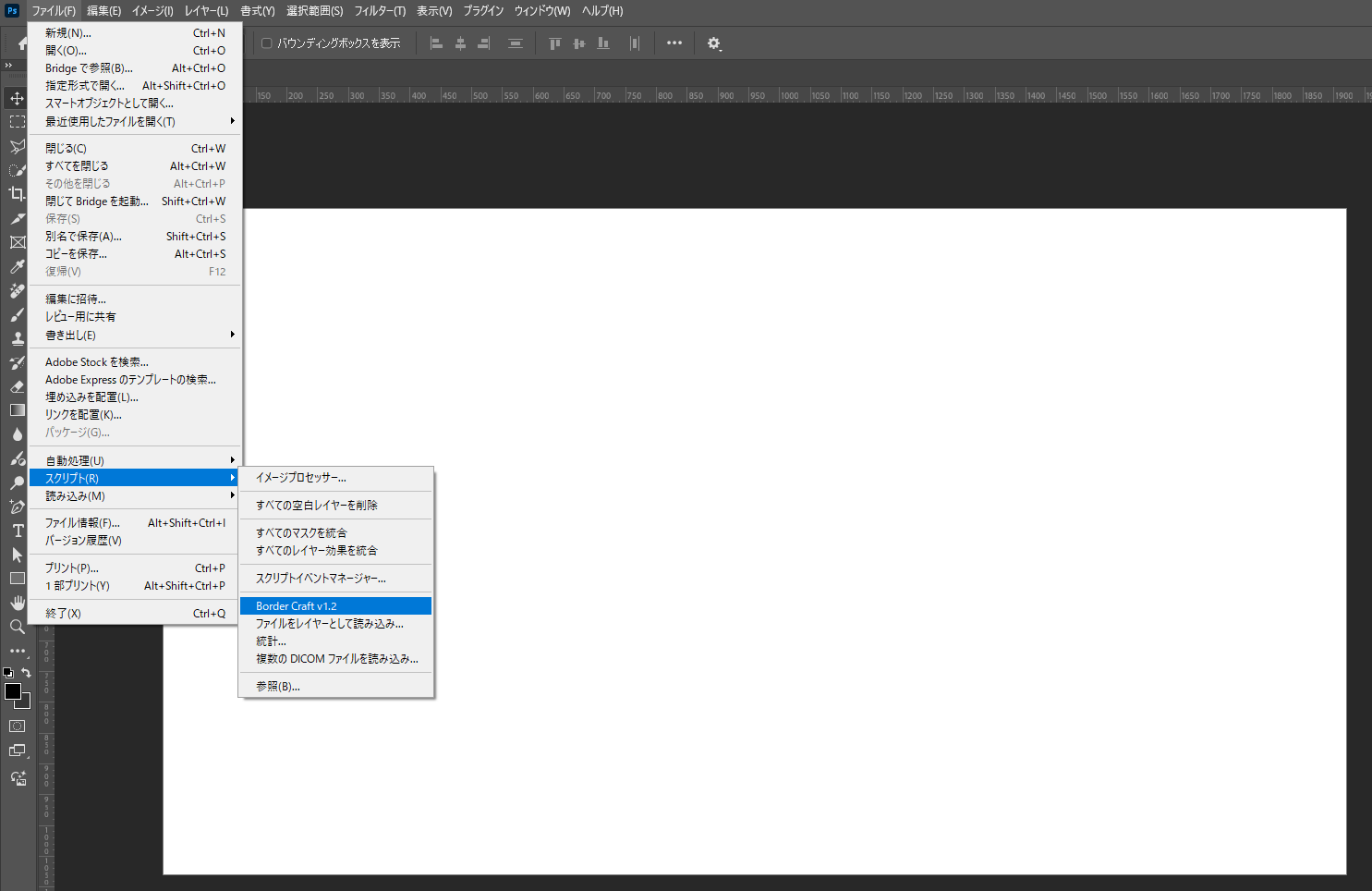
Task: Toggle Quick Mask mode icon
Action: [17, 726]
